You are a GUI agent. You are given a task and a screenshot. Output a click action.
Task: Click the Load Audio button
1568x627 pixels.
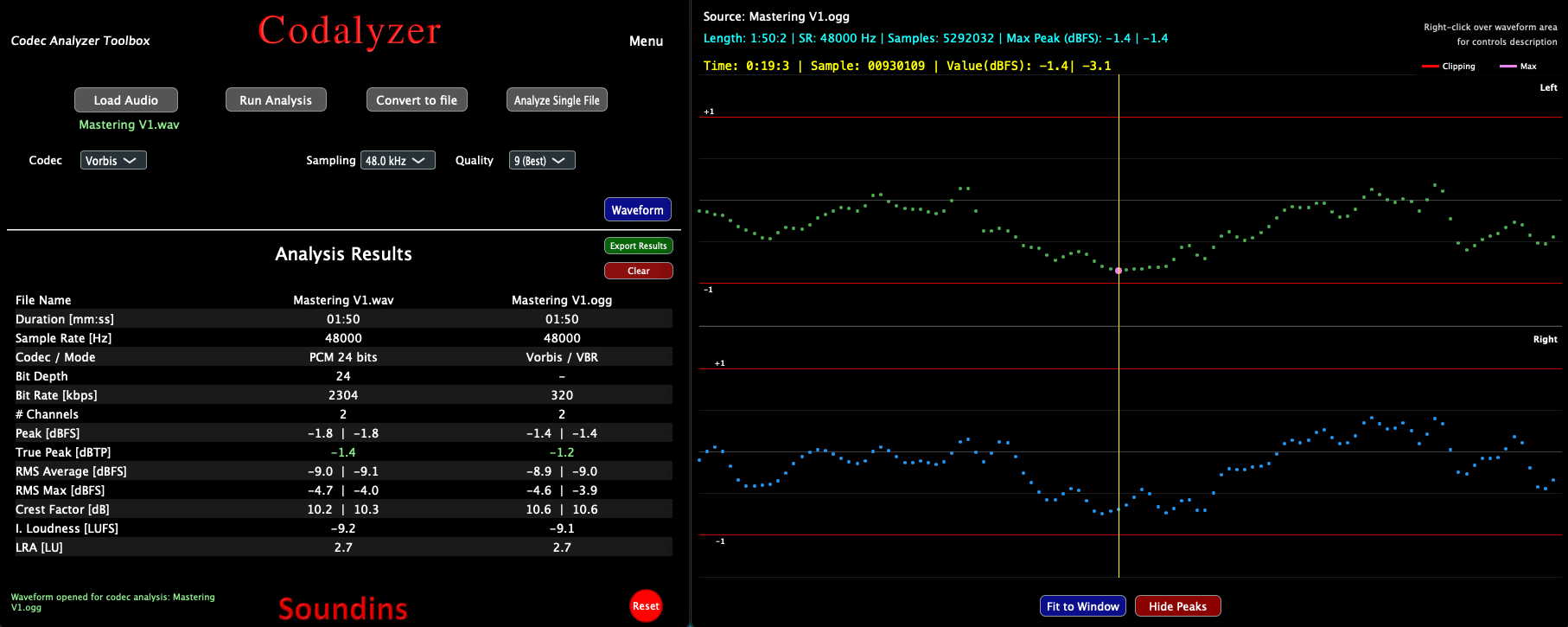pos(126,100)
